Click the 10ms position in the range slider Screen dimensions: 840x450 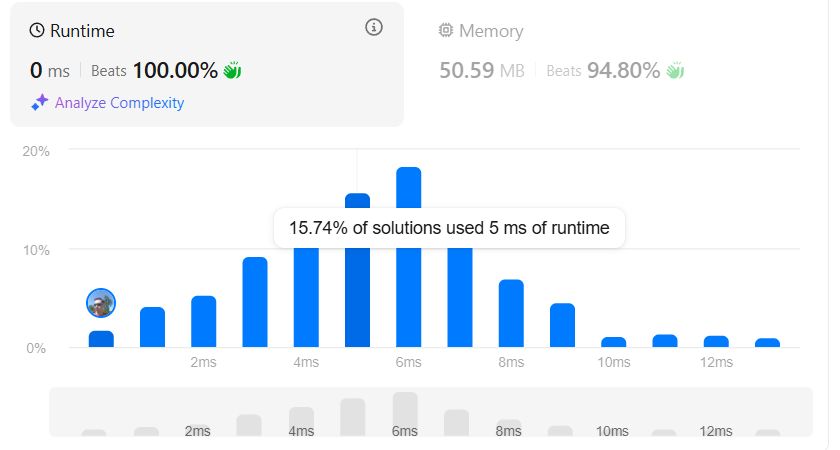pyautogui.click(x=612, y=431)
